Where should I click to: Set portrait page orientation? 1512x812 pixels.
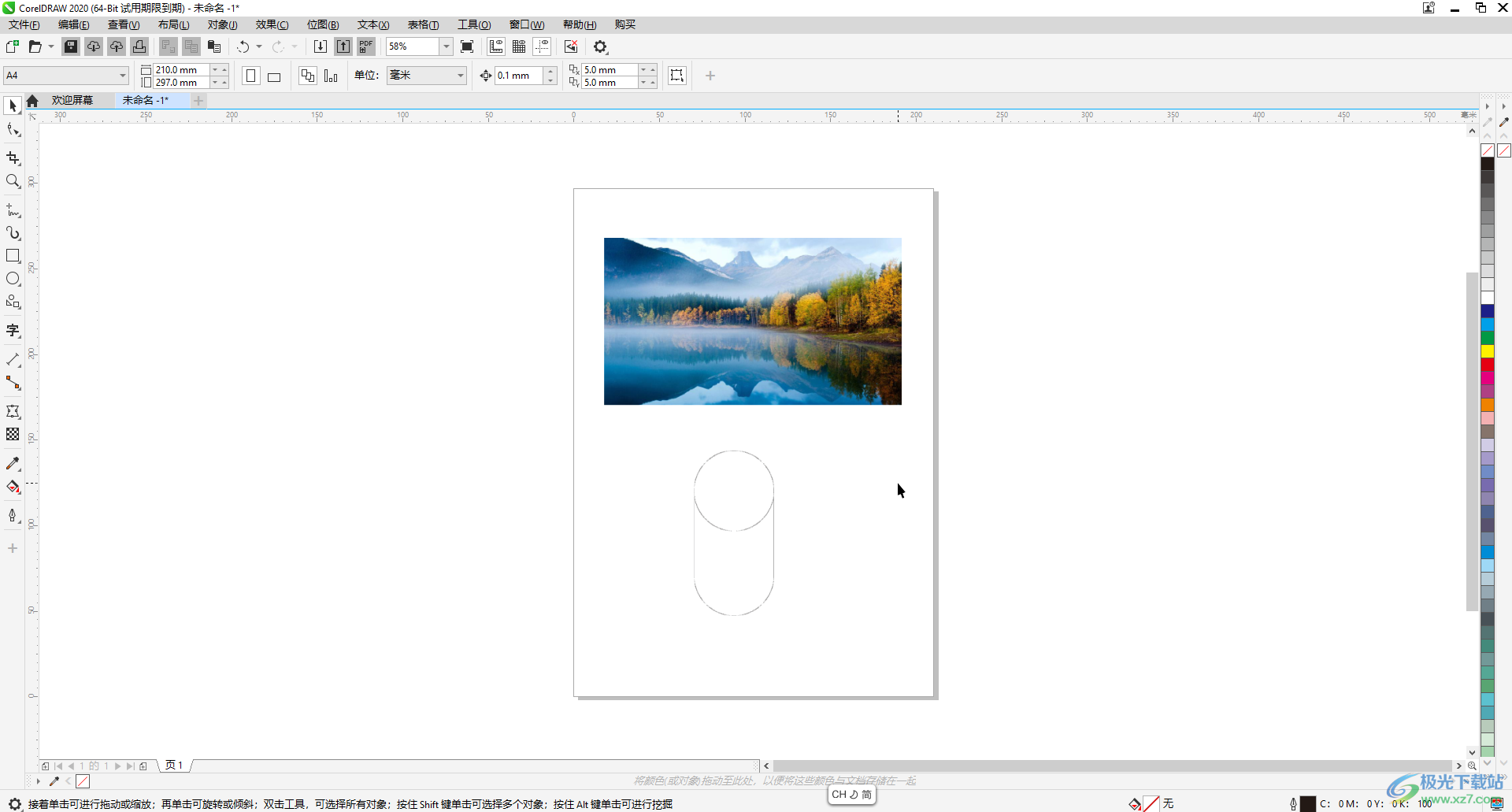tap(251, 76)
